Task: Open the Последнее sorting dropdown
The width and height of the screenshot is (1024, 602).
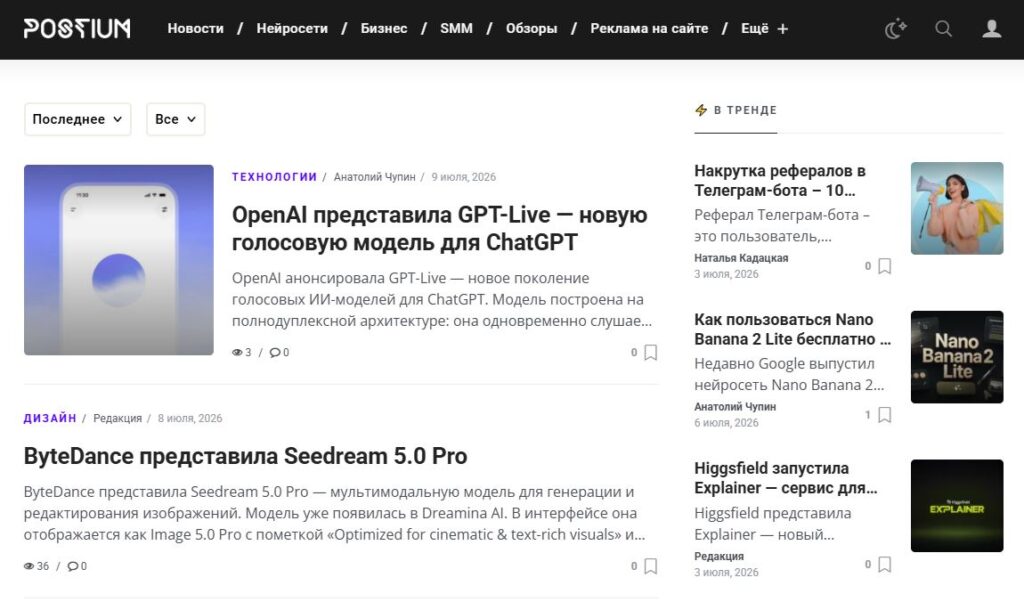Action: click(78, 119)
